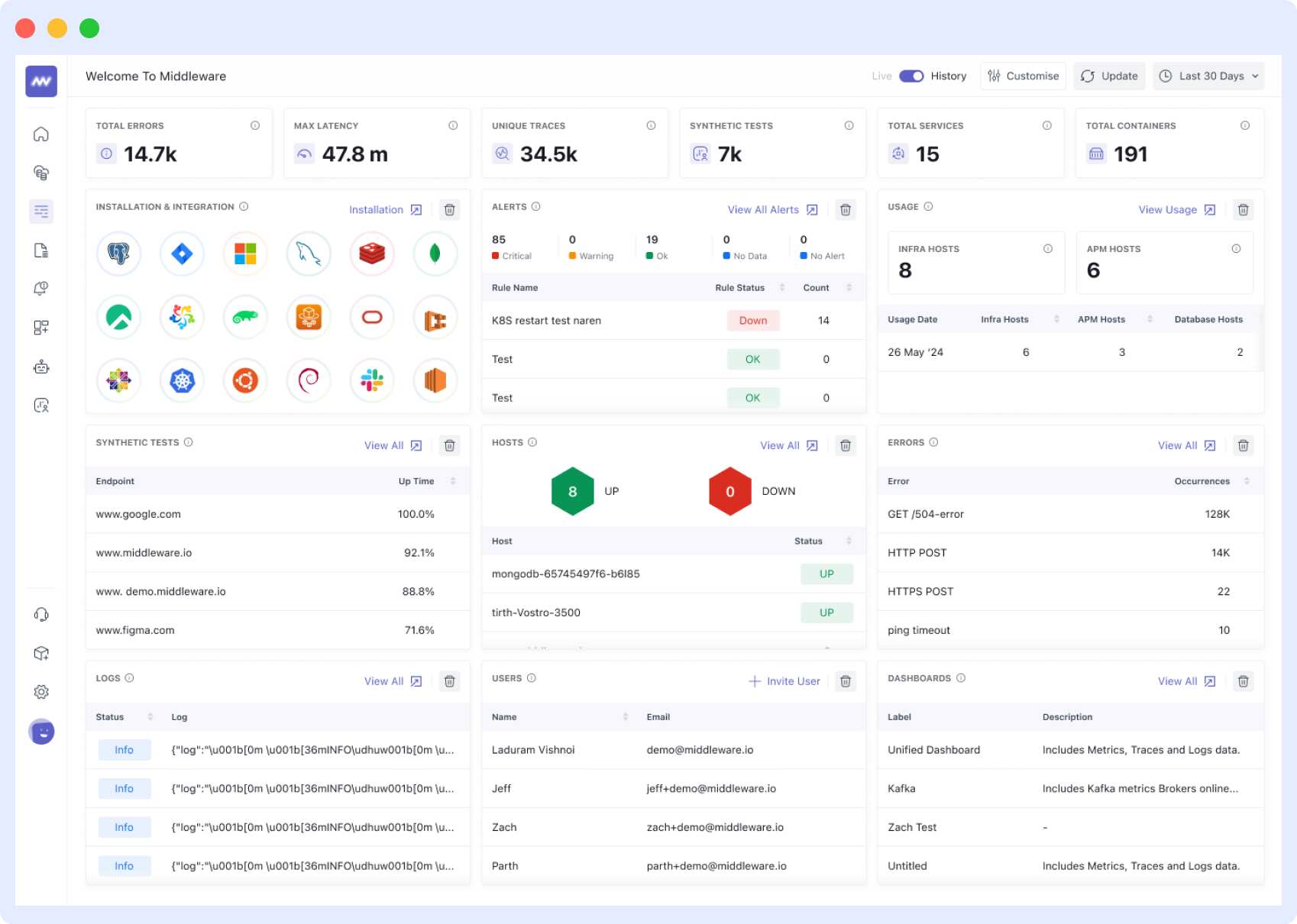Image resolution: width=1297 pixels, height=924 pixels.
Task: Sort hosts by Status column
Action: click(x=848, y=541)
